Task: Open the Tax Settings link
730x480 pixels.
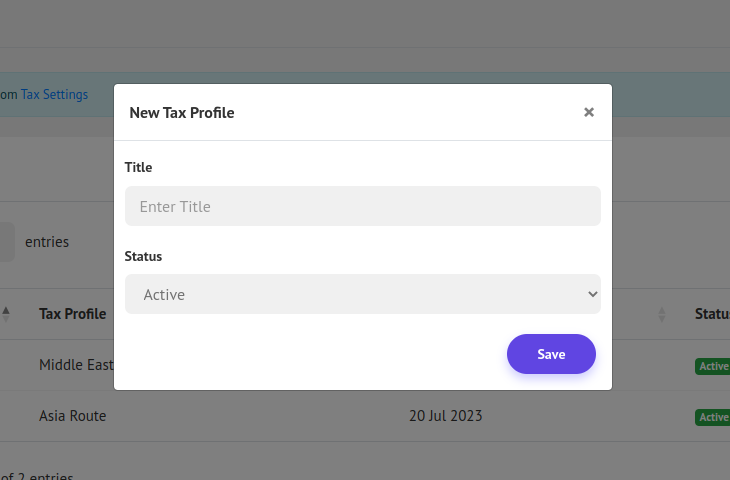Action: (55, 95)
